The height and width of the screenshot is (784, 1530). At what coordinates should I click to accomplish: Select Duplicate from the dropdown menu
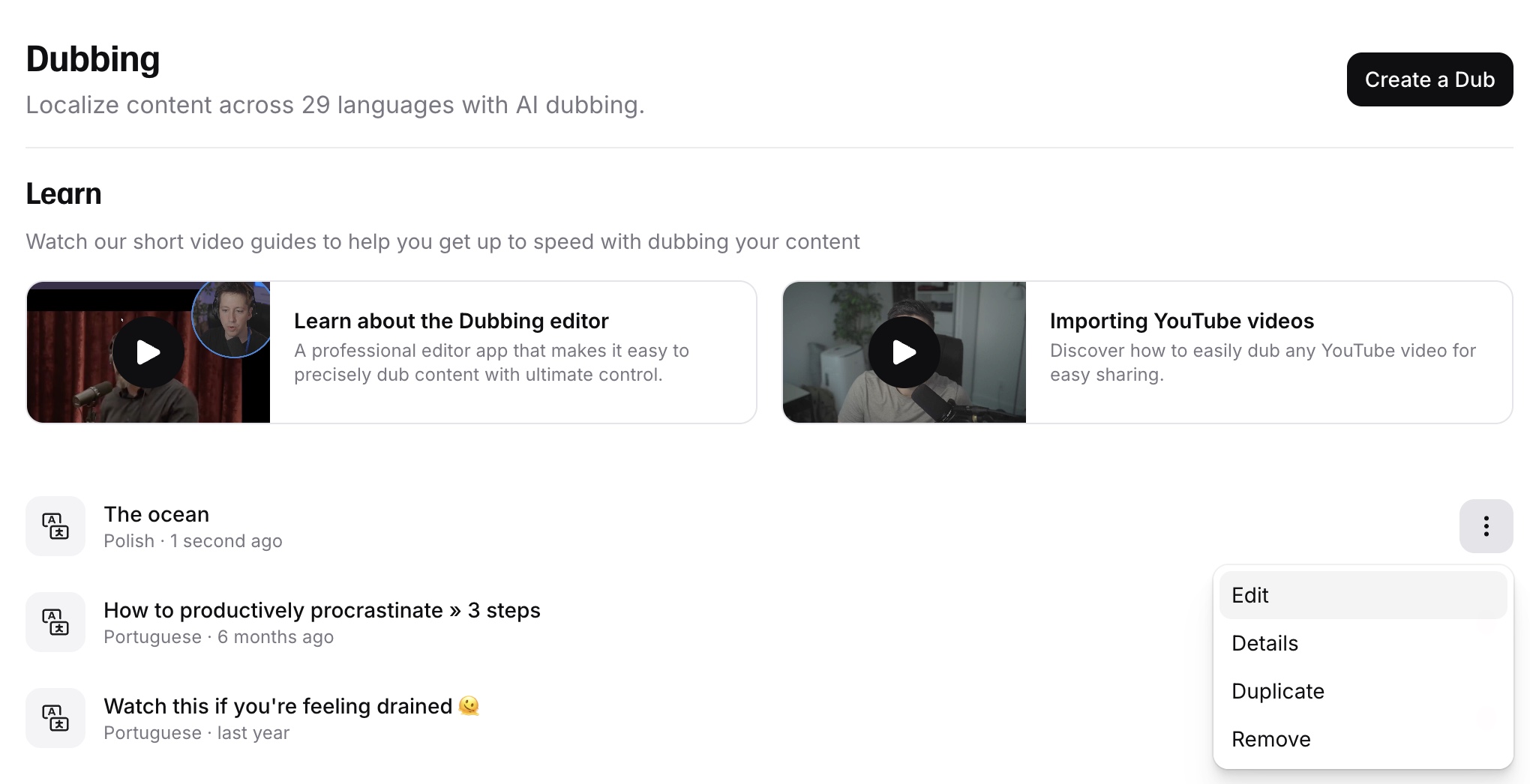pyautogui.click(x=1277, y=691)
